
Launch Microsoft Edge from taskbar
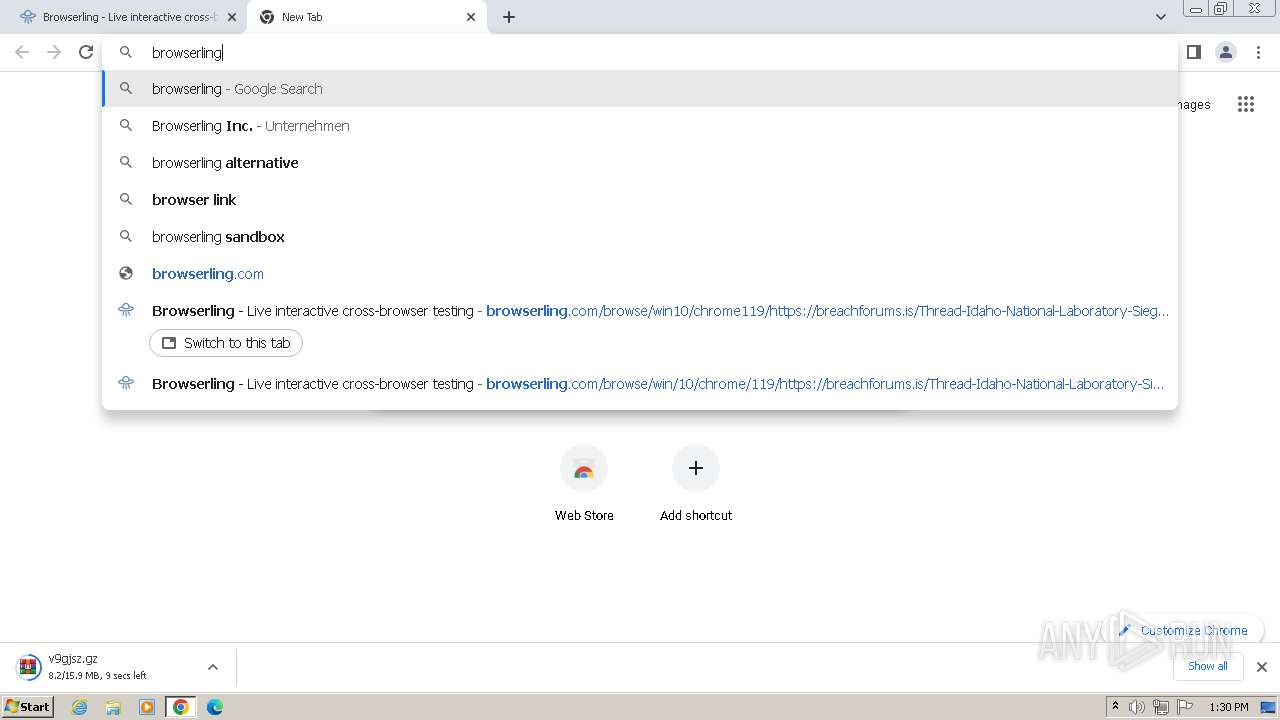pyautogui.click(x=215, y=707)
